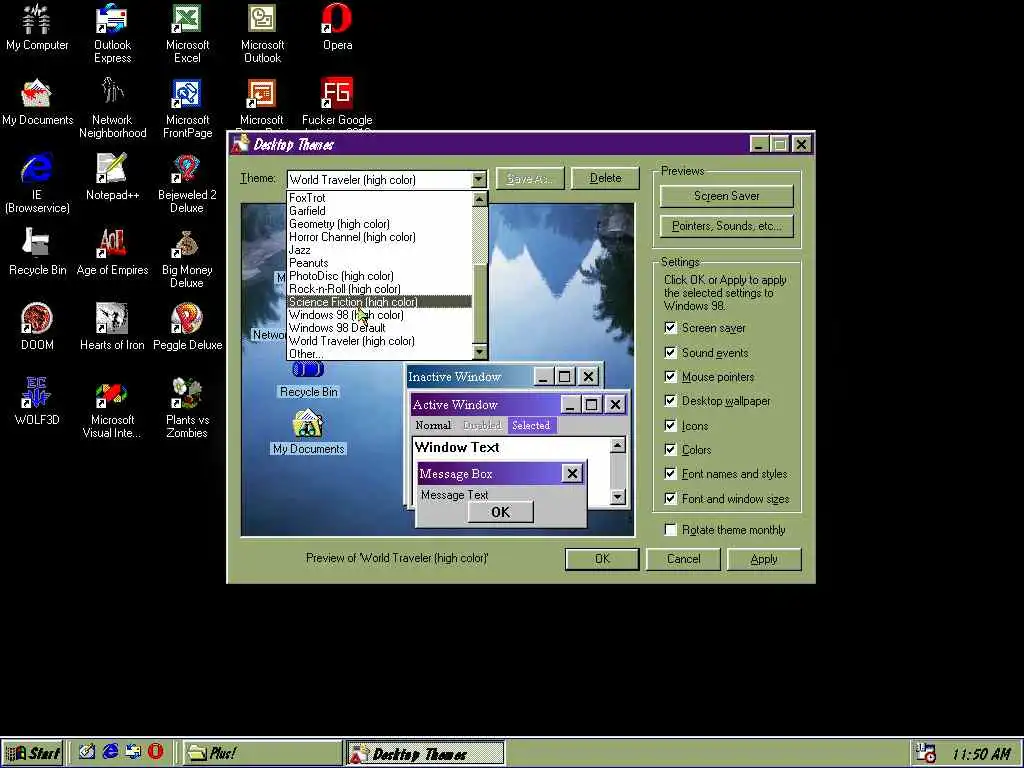
Task: Launch Plants vs Zombies shortcut
Action: pos(187,408)
